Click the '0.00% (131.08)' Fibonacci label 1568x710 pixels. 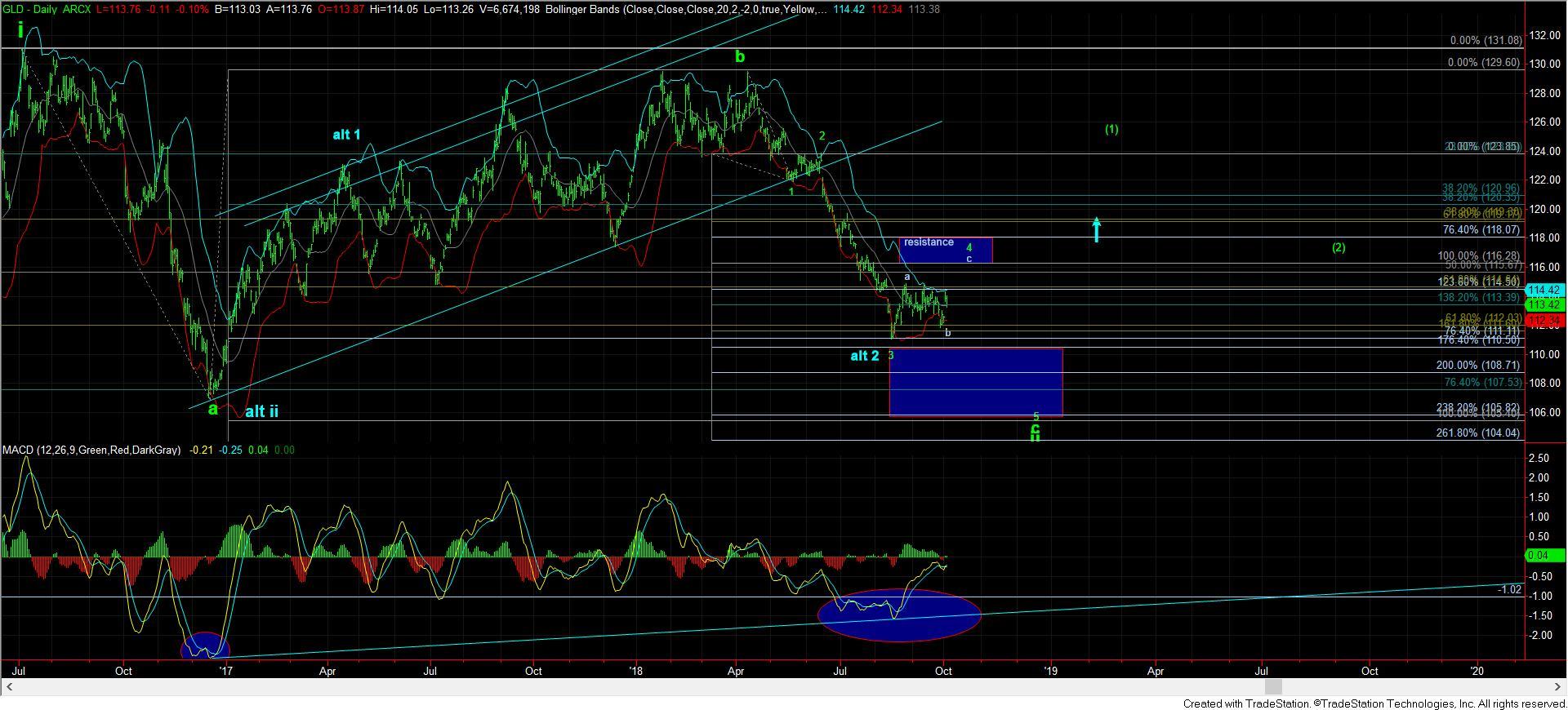1486,41
